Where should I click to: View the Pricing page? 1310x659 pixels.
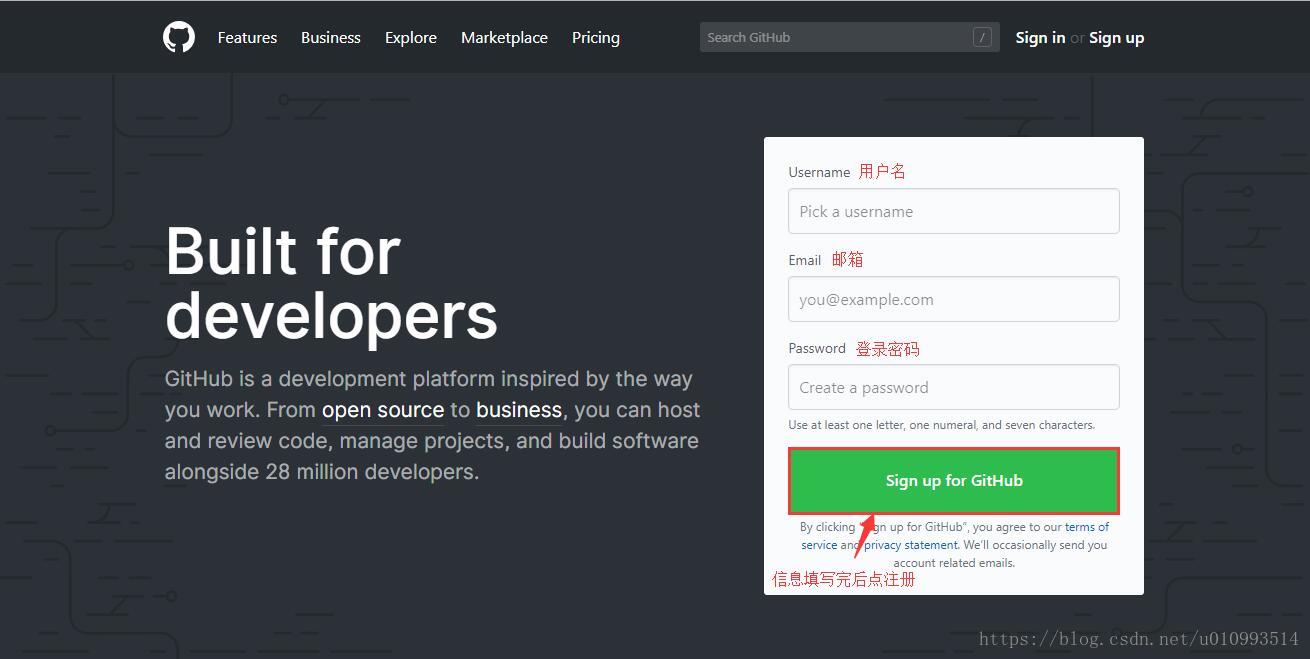[x=596, y=38]
